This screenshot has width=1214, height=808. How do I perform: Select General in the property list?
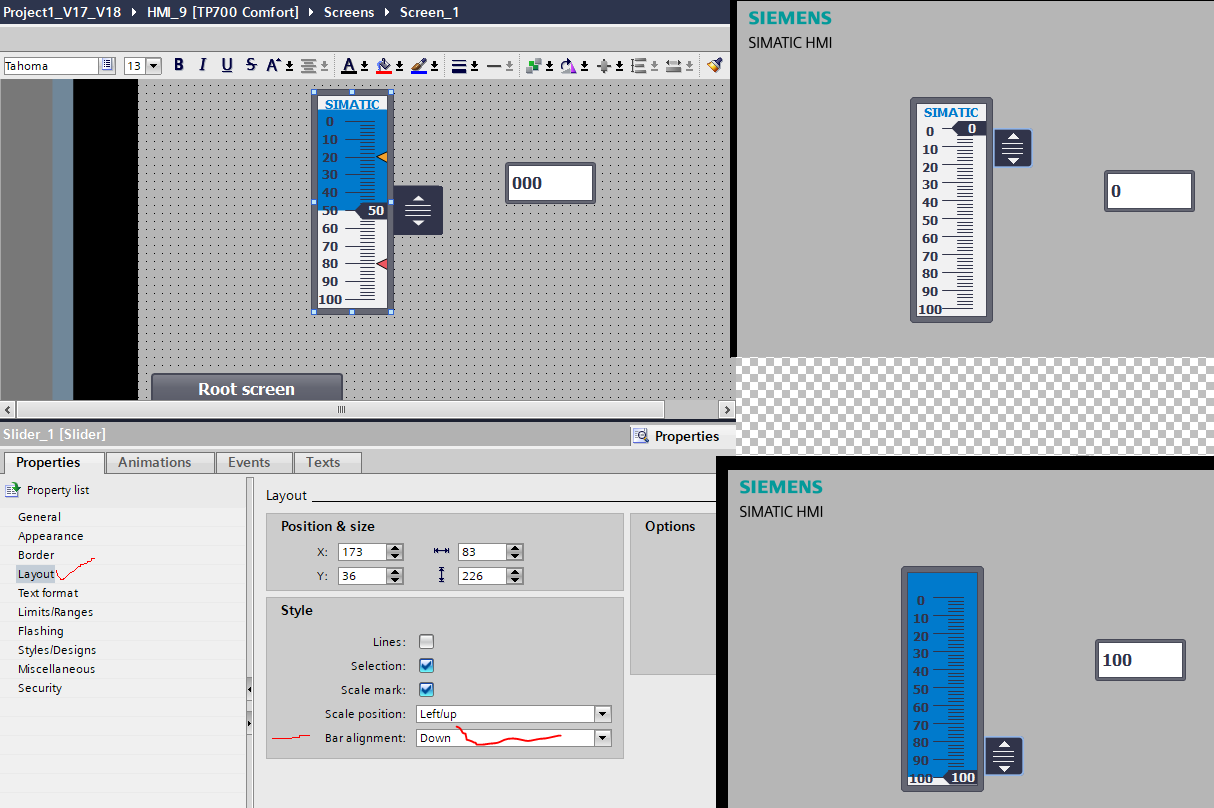coord(39,517)
